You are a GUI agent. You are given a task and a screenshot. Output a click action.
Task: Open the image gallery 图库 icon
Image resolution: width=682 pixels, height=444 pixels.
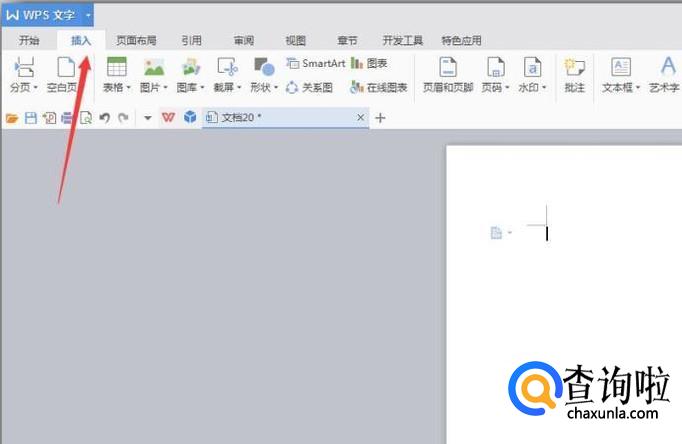pyautogui.click(x=191, y=67)
